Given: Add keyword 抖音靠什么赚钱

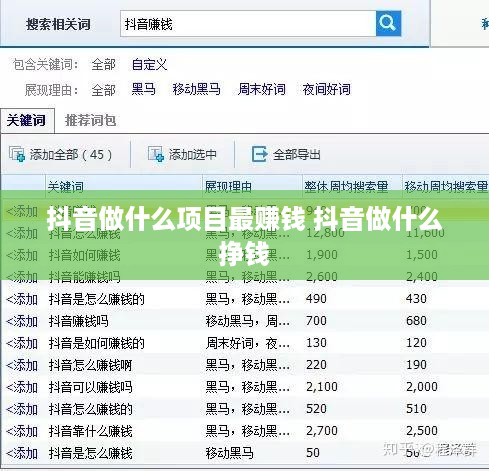Looking at the screenshot, I should click(22, 431).
